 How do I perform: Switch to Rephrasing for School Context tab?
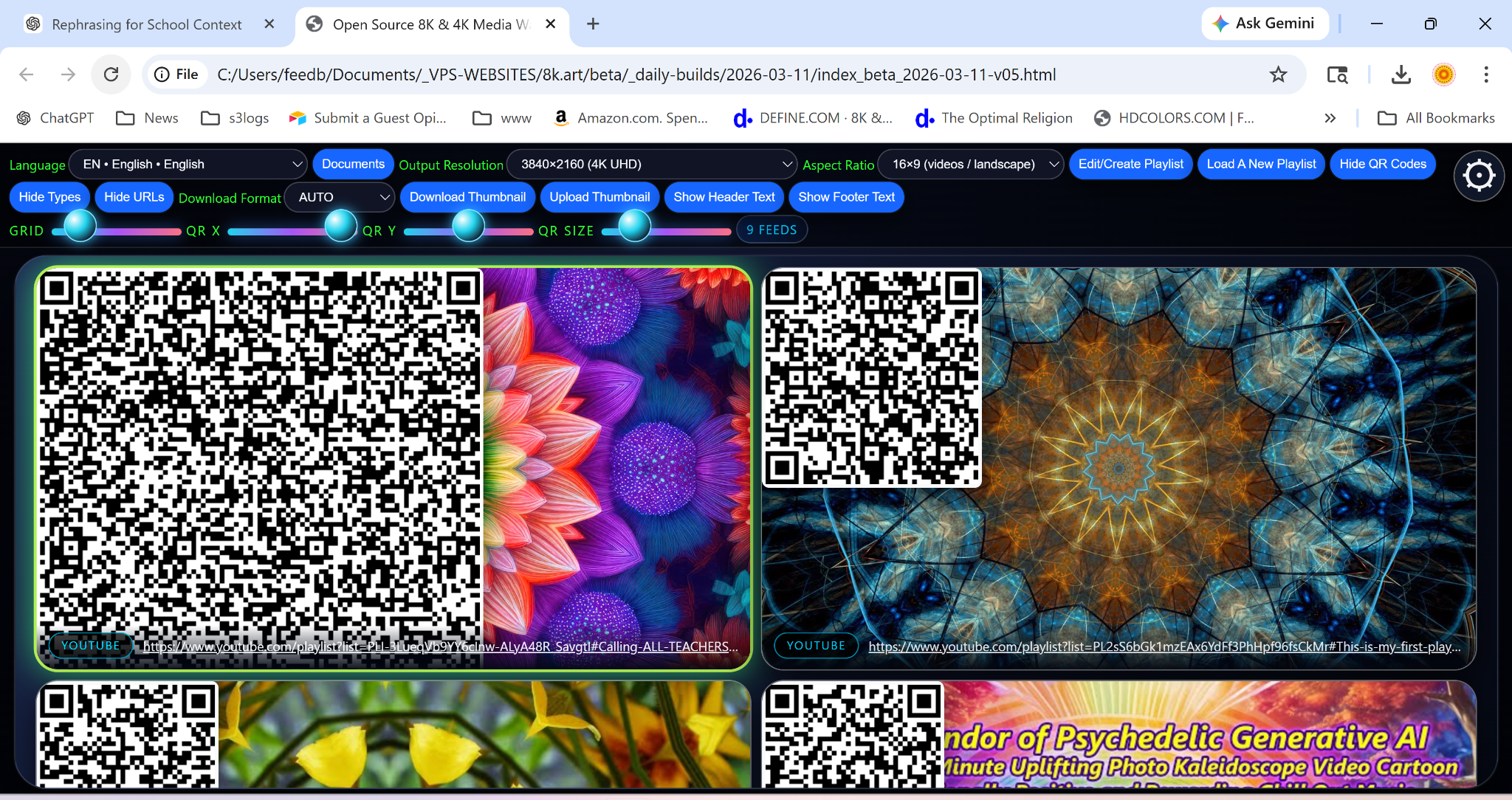coord(147,24)
